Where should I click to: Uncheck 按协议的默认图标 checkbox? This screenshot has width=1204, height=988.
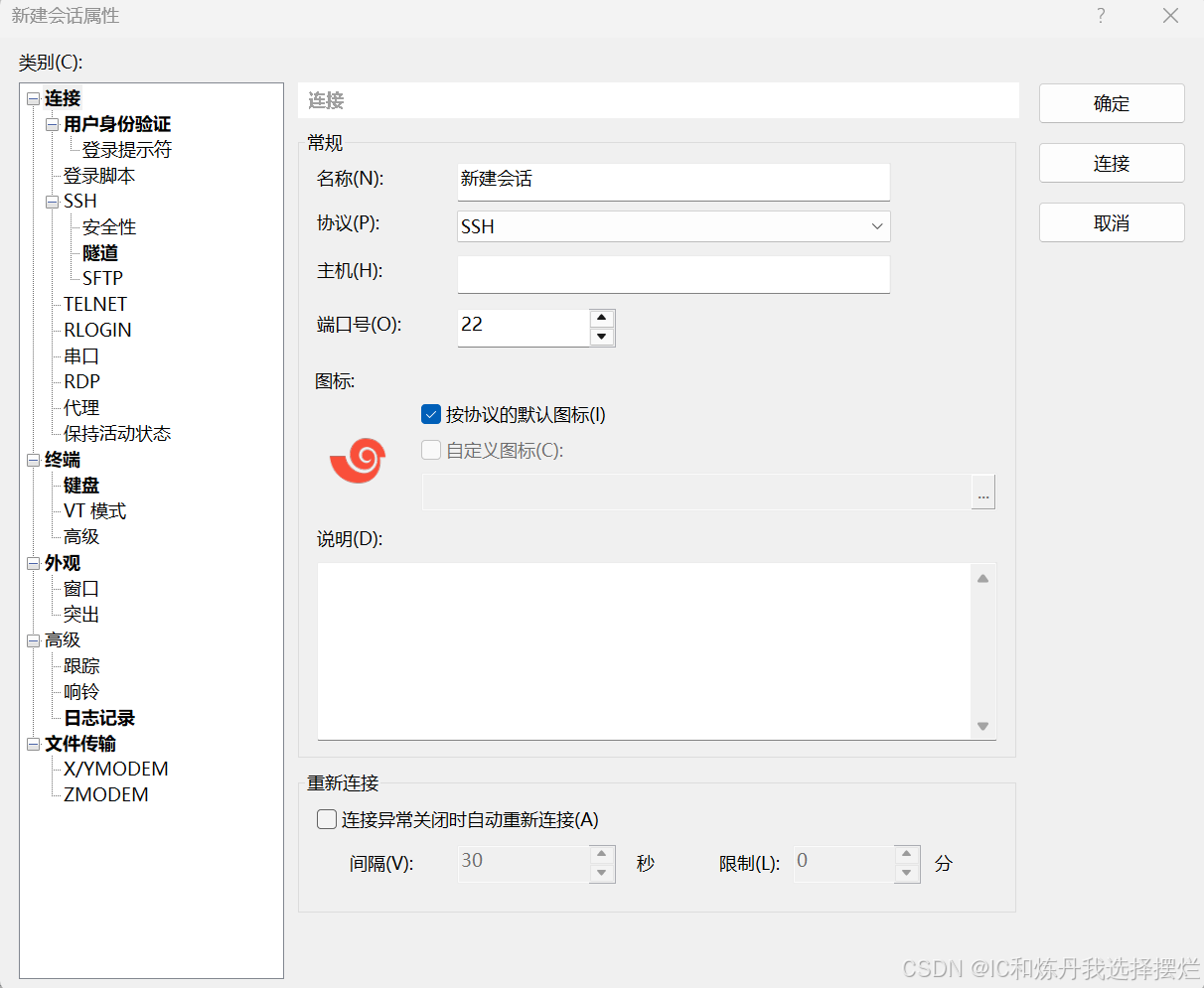coord(431,414)
